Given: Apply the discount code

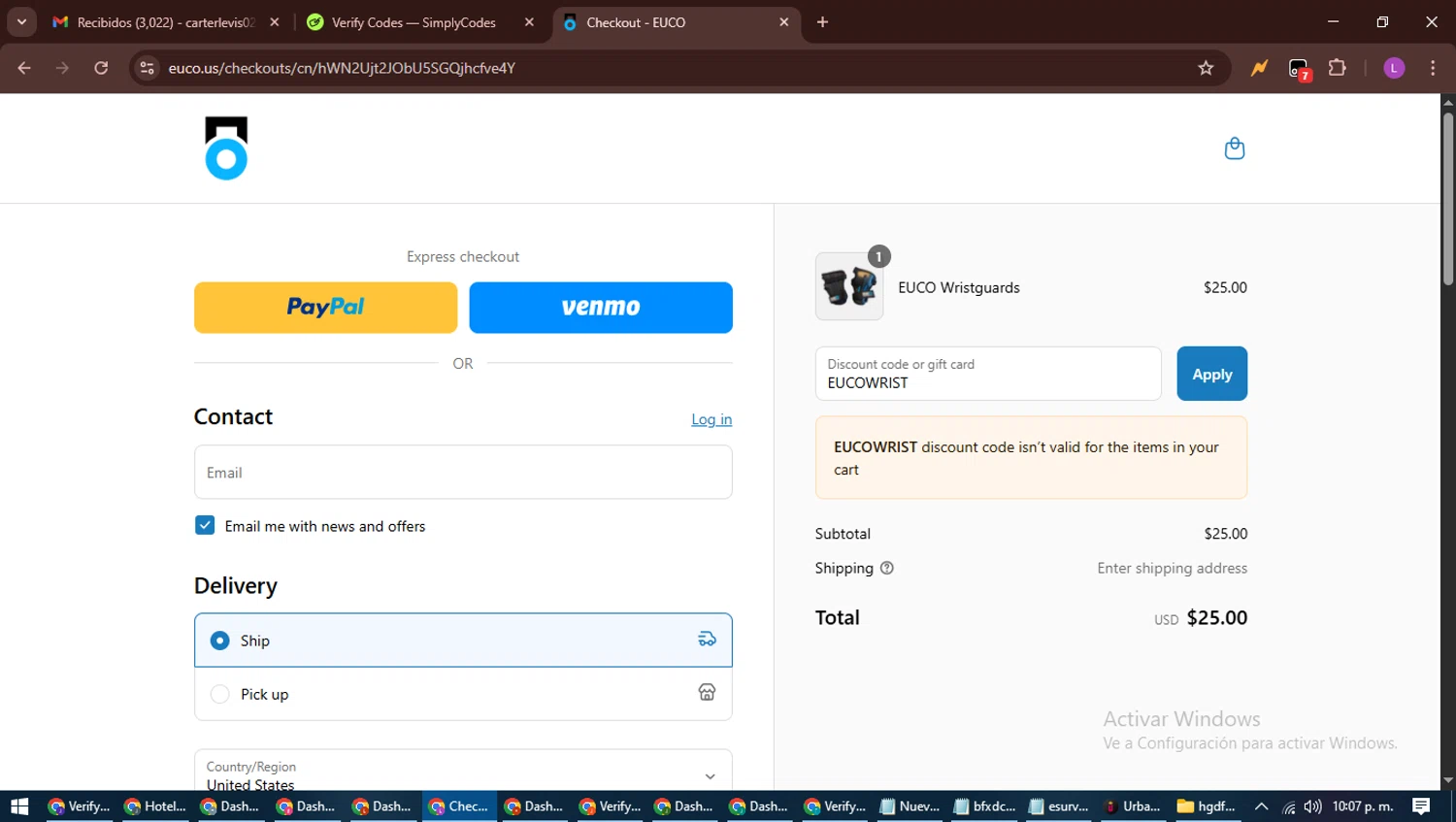Looking at the screenshot, I should click(1211, 374).
